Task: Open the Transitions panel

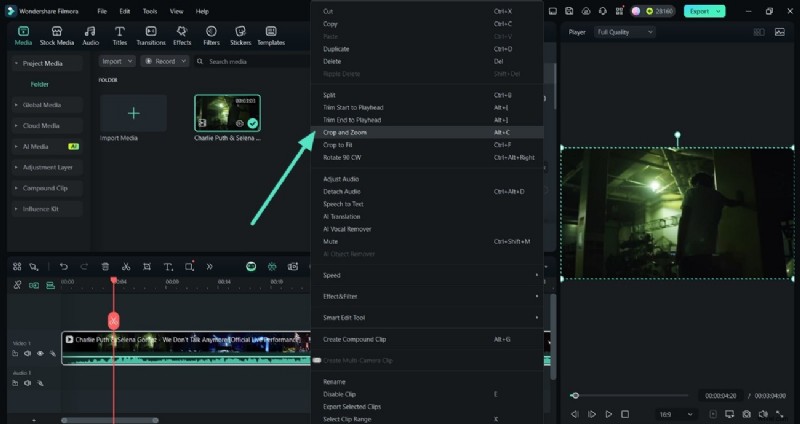Action: coord(151,35)
